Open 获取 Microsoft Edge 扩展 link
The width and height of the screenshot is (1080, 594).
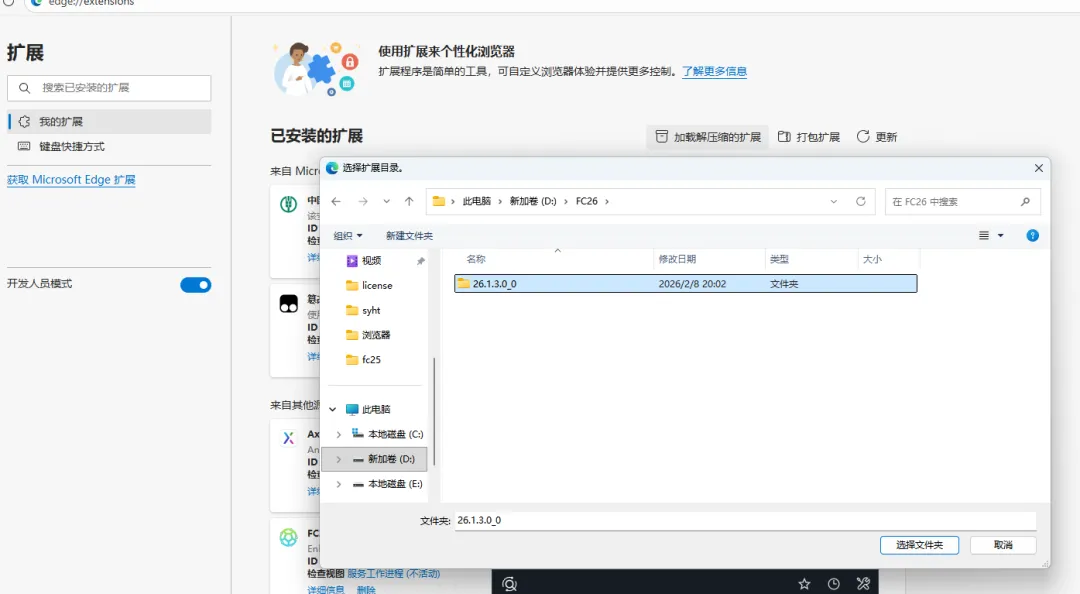[71, 180]
